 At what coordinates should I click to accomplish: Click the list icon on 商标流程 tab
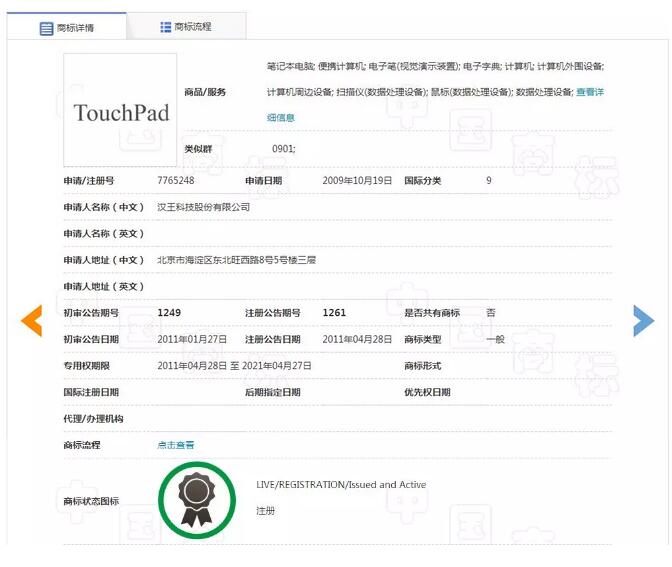pyautogui.click(x=165, y=27)
